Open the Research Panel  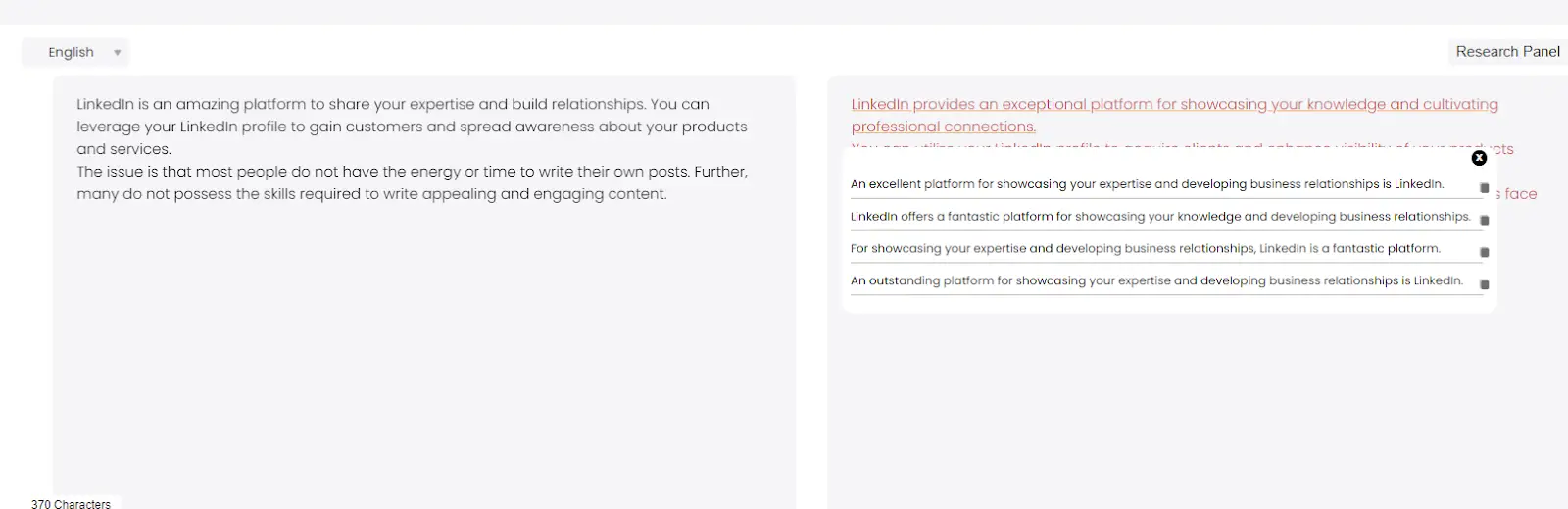point(1507,52)
